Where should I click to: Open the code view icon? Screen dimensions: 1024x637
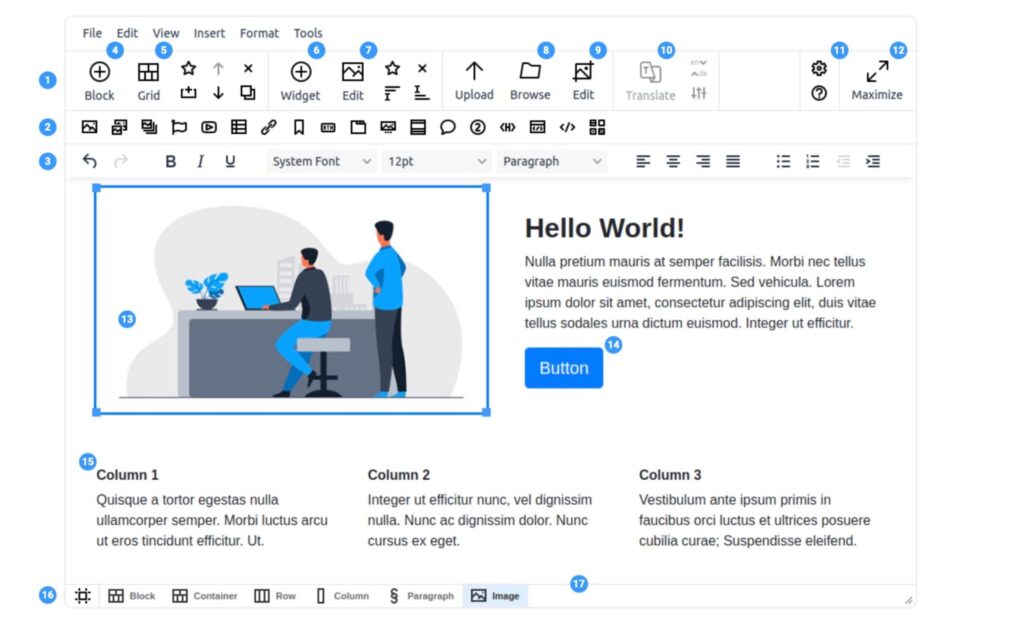[x=568, y=127]
